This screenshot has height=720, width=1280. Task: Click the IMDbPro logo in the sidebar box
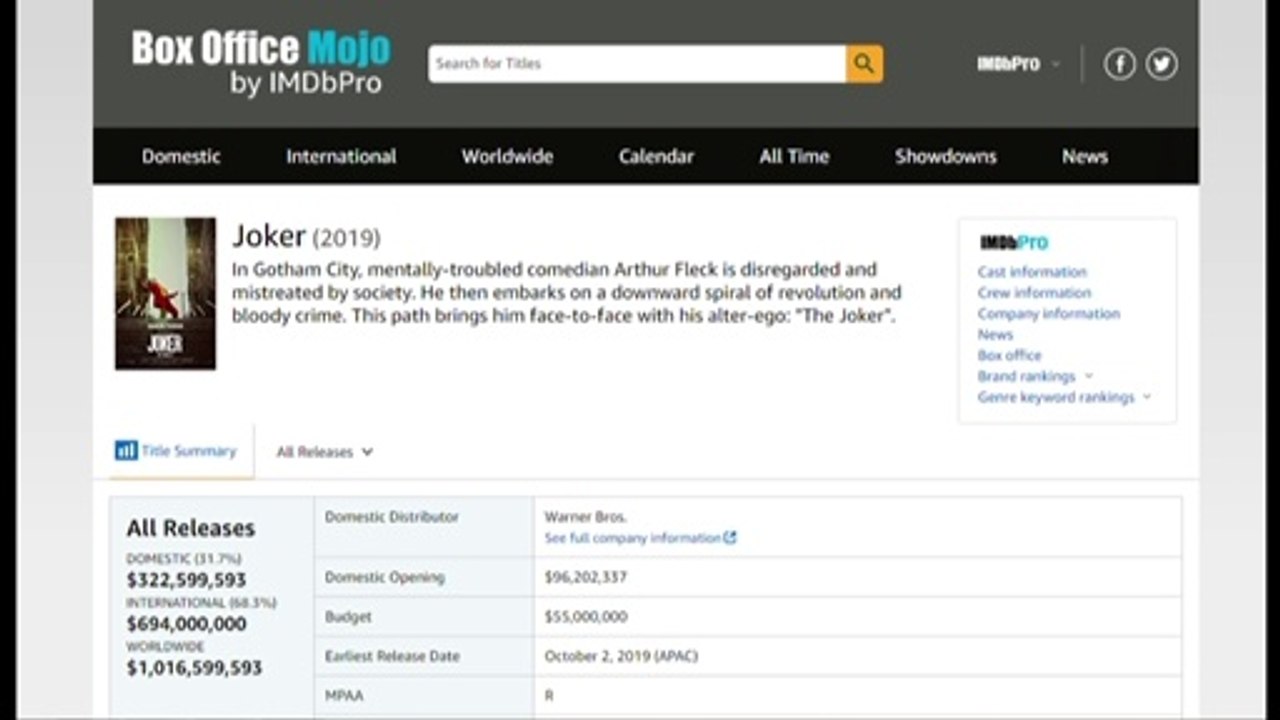click(x=1014, y=242)
